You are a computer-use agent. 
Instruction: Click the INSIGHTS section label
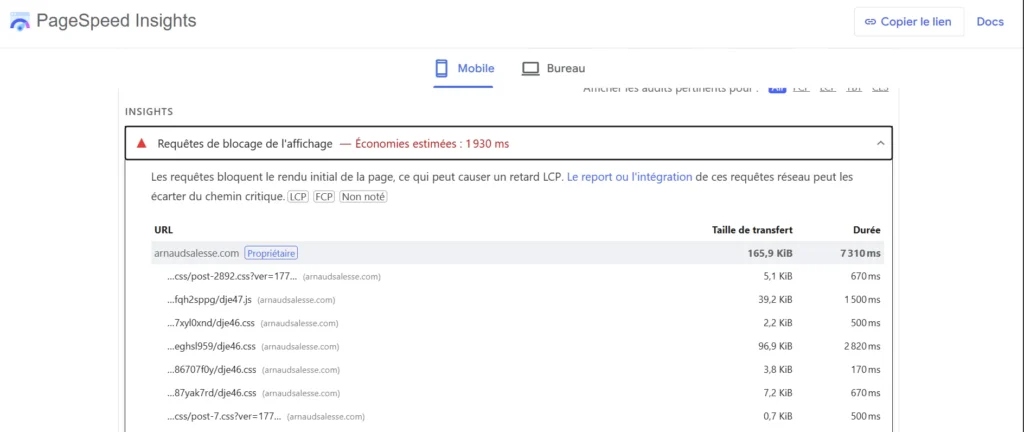coord(149,112)
